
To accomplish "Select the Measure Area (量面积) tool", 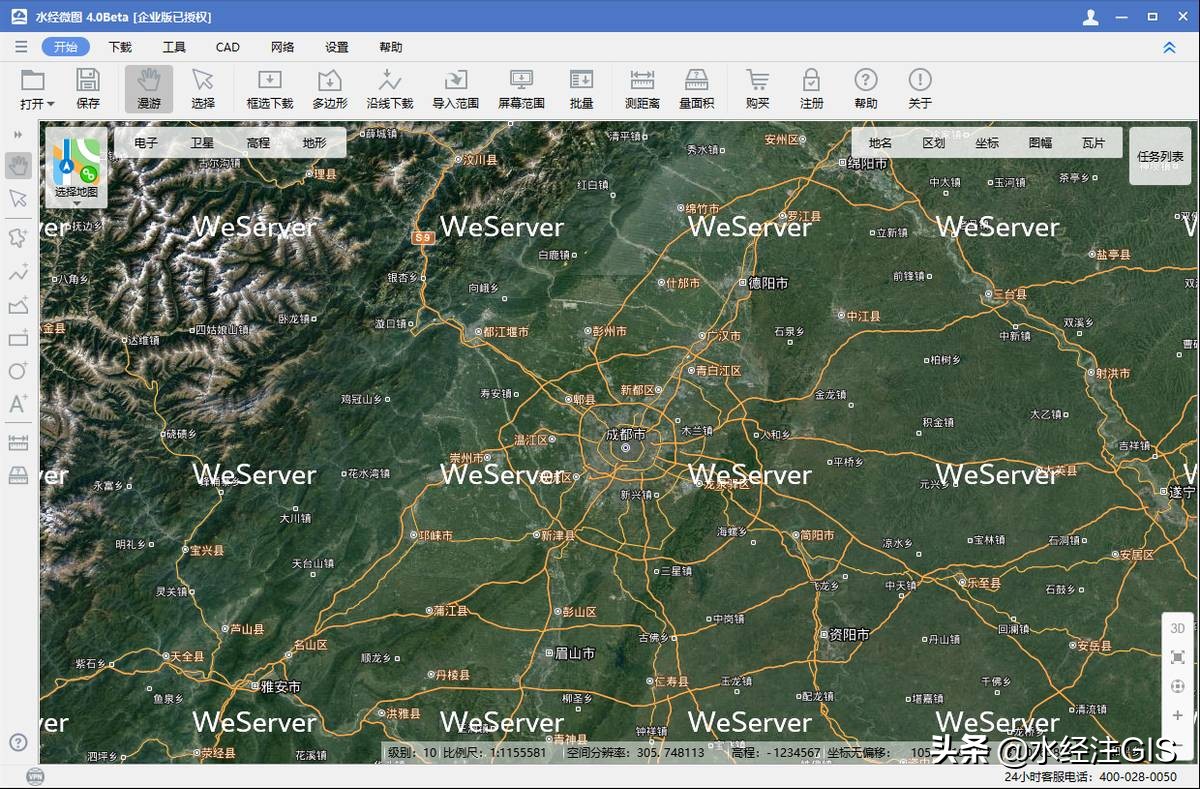I will tap(697, 88).
